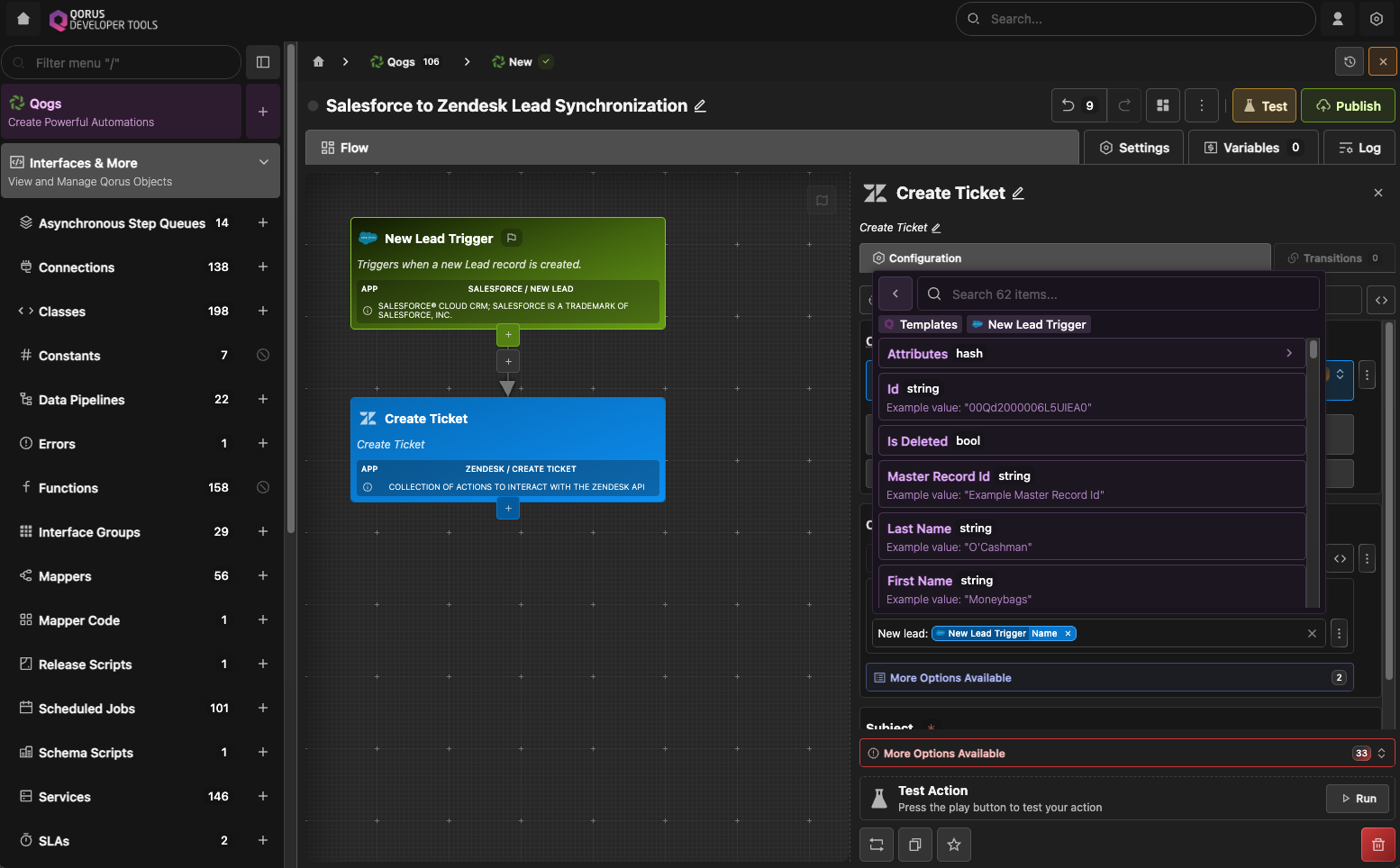Click the undo arrow icon
This screenshot has height=868, width=1400.
[1068, 105]
